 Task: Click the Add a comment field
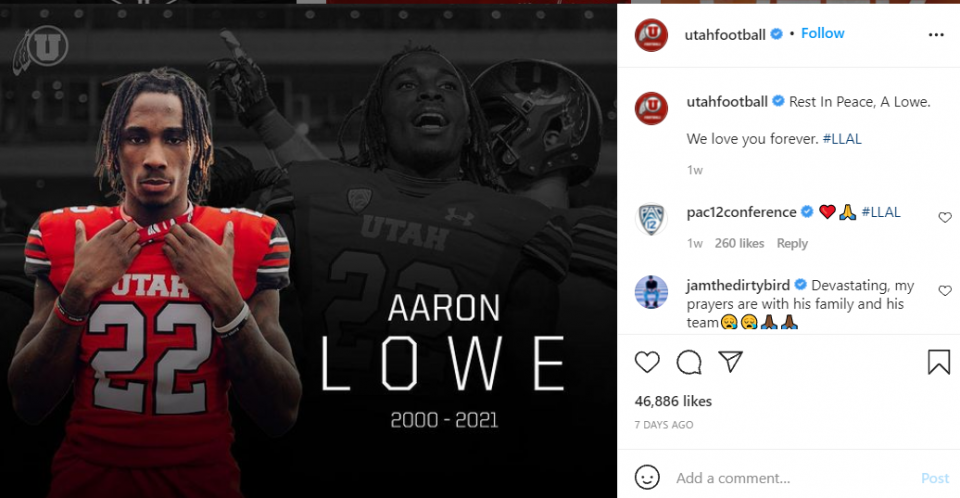pos(793,478)
